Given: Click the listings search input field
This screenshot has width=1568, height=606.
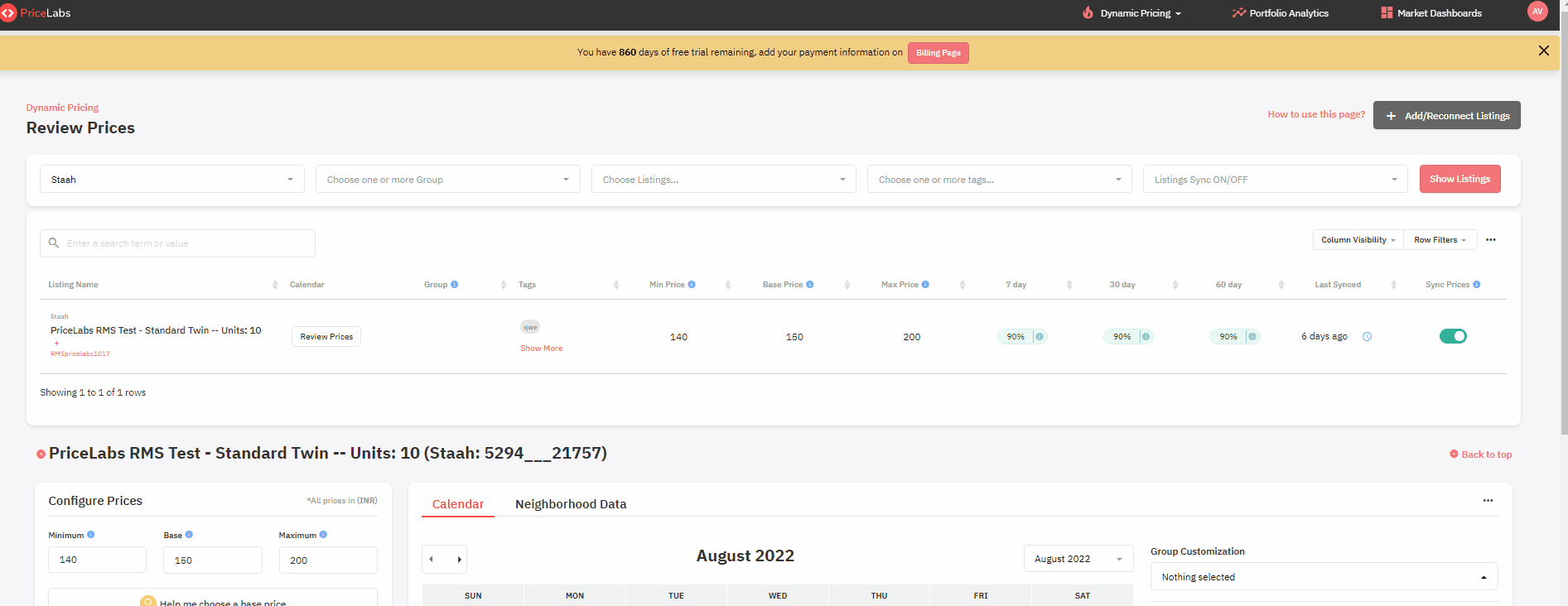Looking at the screenshot, I should 177,243.
